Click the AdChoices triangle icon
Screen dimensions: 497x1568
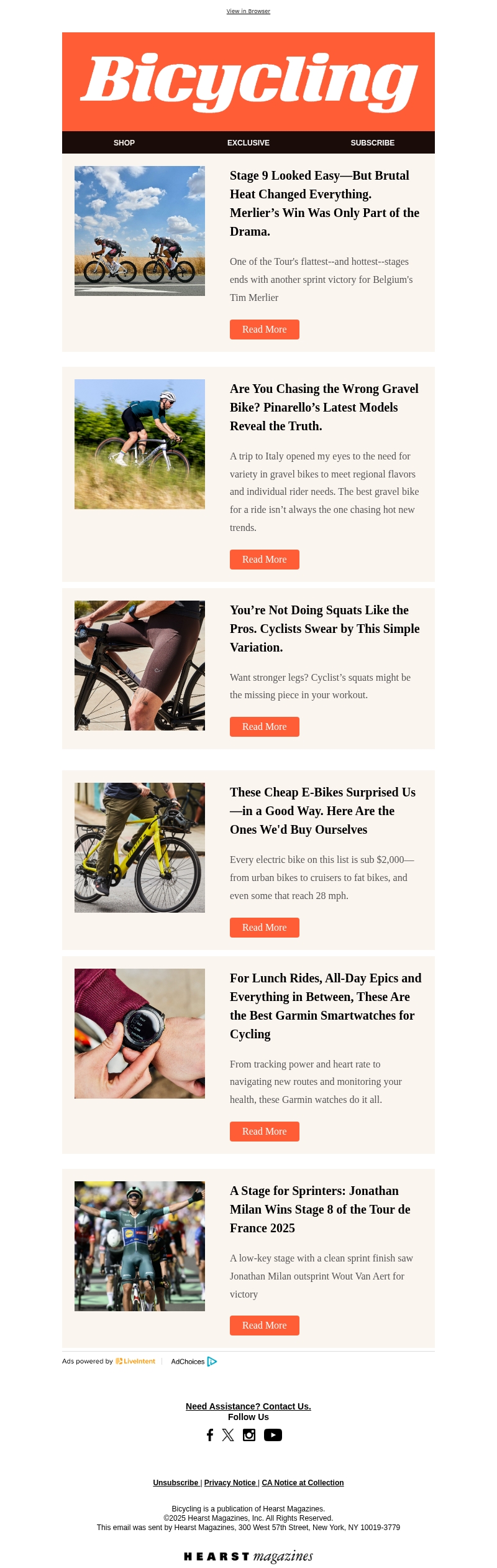click(x=212, y=1361)
